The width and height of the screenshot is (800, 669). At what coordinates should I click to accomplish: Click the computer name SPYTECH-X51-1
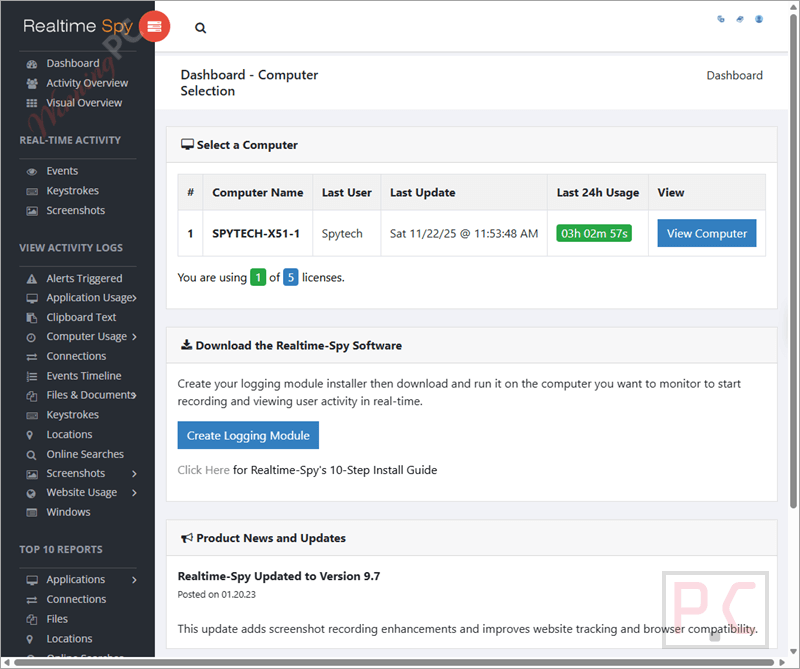[x=256, y=234]
